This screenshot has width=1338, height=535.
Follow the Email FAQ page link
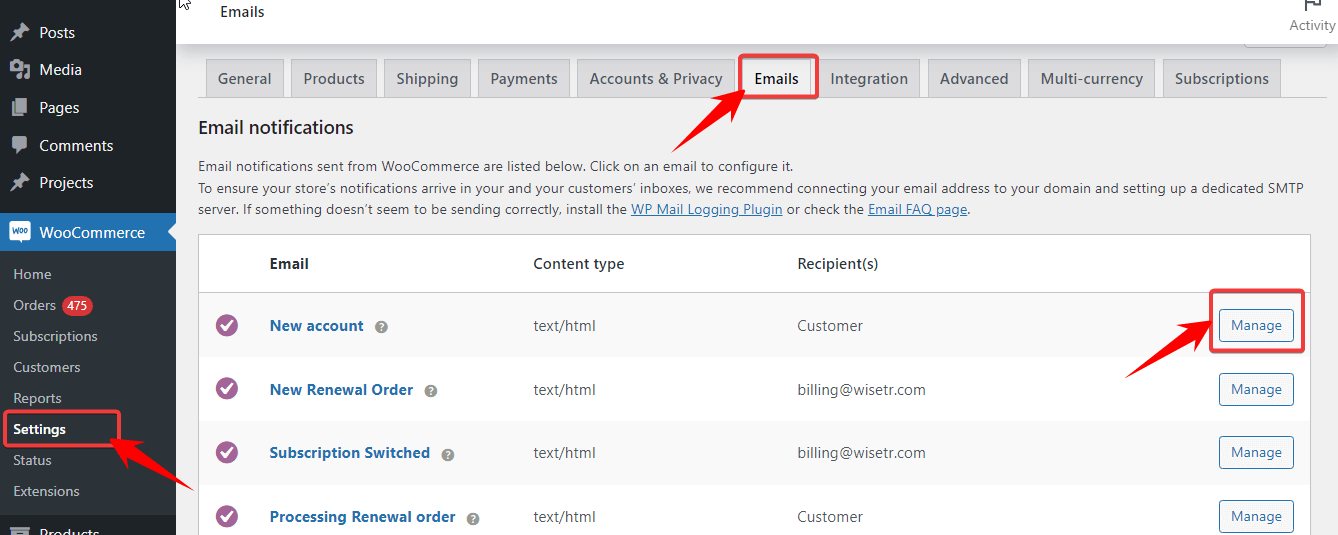pos(917,209)
